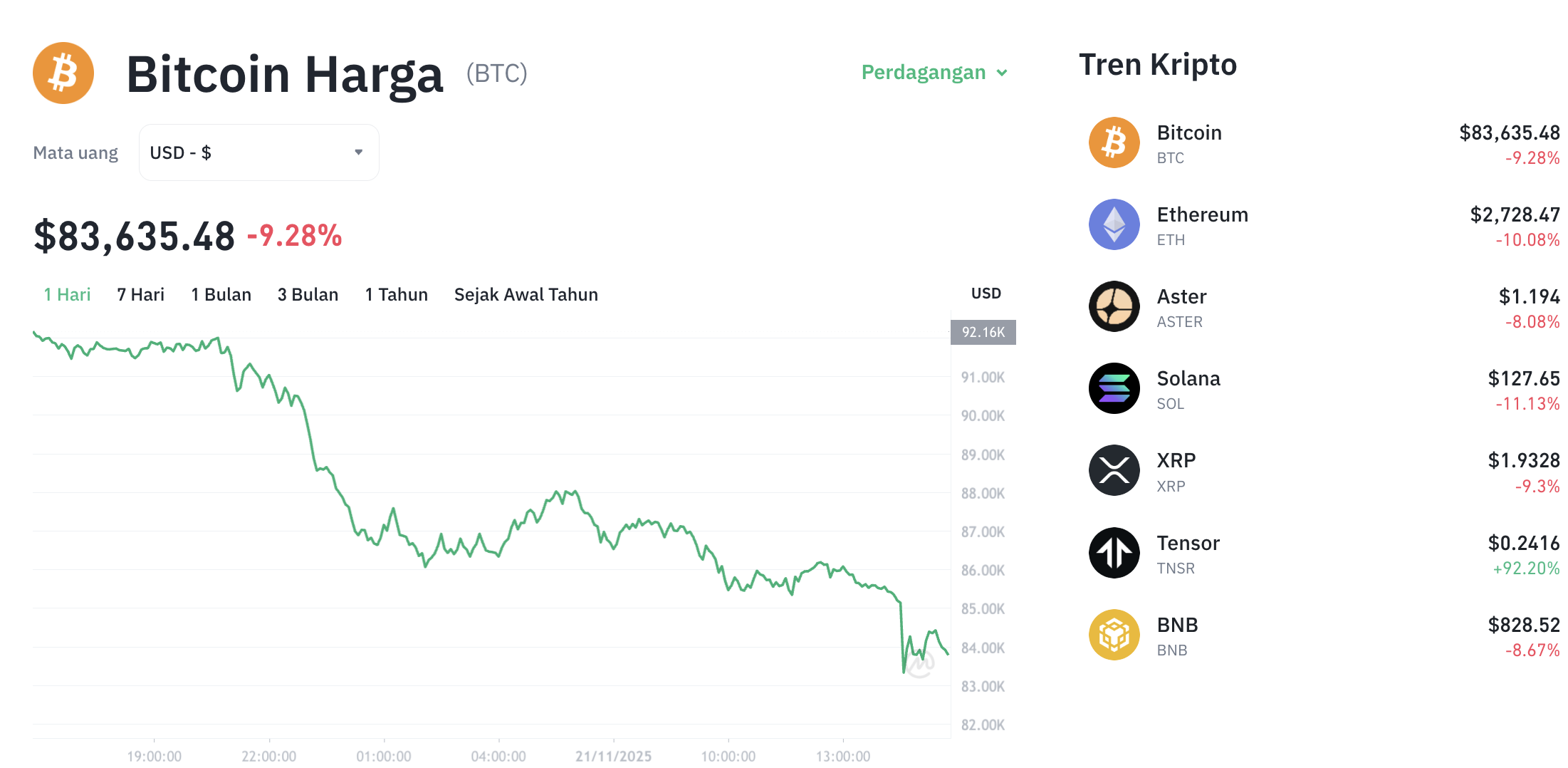1568x768 pixels.
Task: Select the Solana coin icon
Action: click(x=1114, y=388)
